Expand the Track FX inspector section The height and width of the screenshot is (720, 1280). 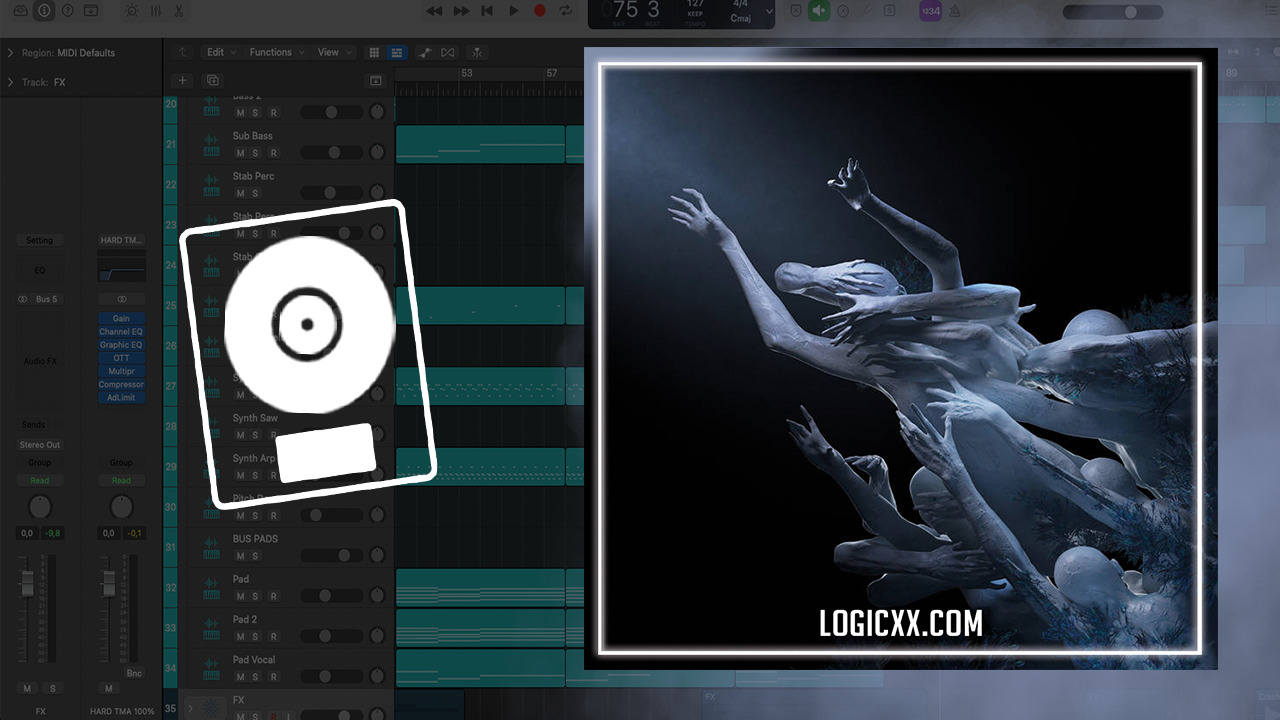click(10, 82)
